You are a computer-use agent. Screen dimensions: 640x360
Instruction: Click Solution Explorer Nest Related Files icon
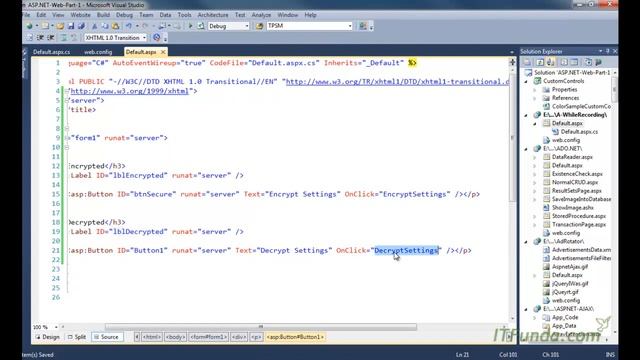(551, 62)
